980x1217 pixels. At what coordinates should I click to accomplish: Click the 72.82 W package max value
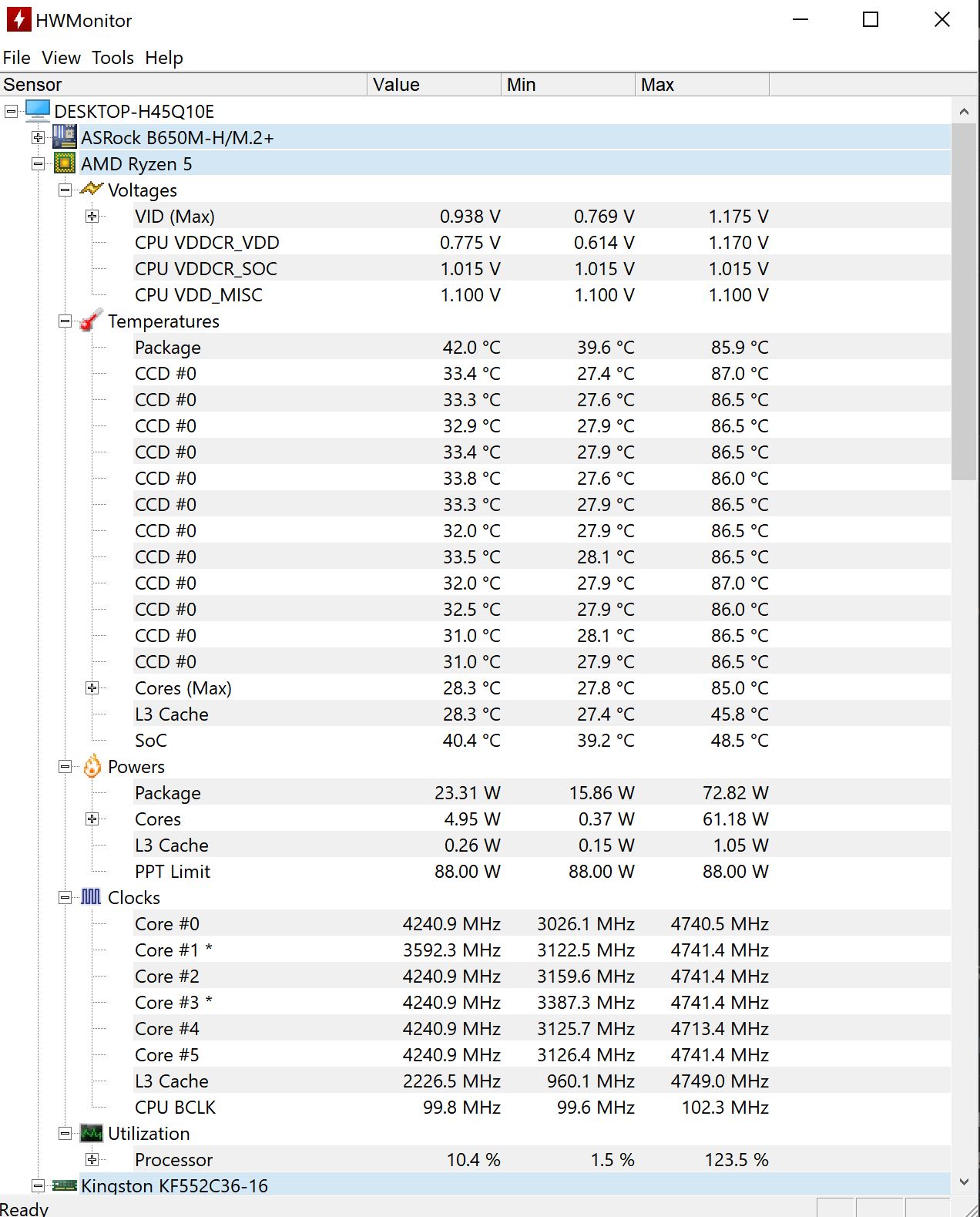pyautogui.click(x=736, y=793)
